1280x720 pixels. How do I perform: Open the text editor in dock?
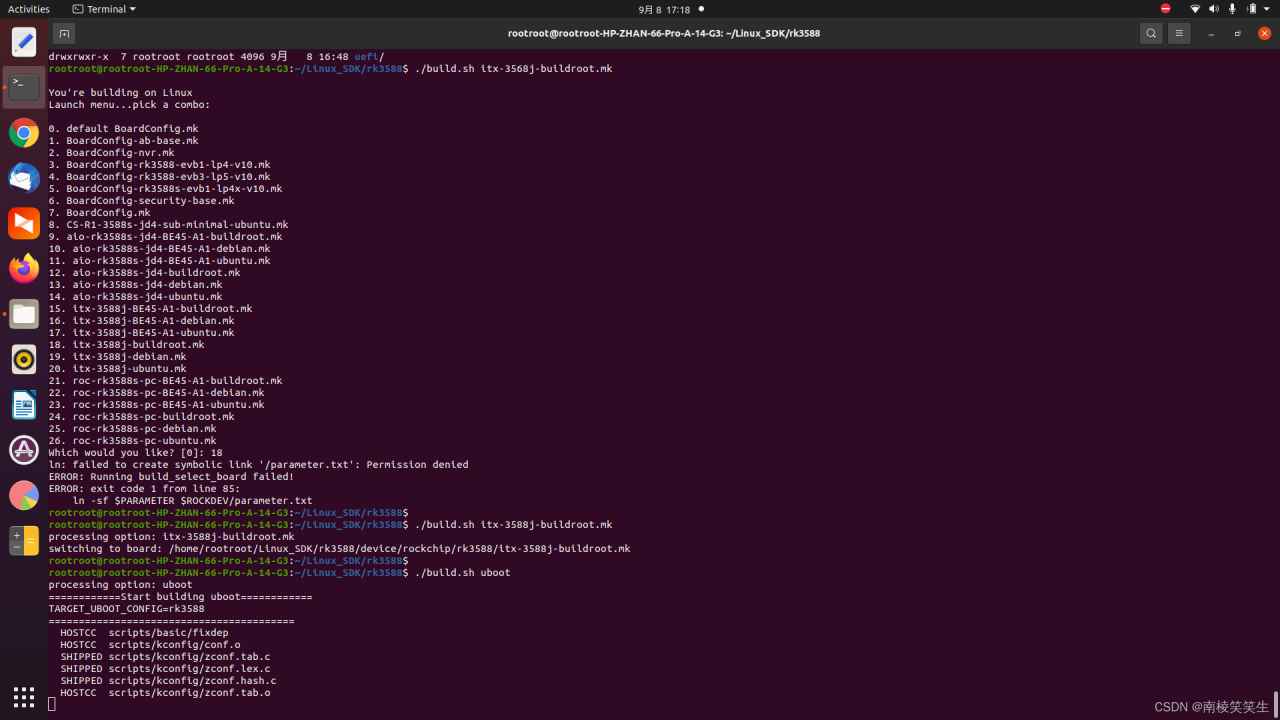[x=24, y=42]
